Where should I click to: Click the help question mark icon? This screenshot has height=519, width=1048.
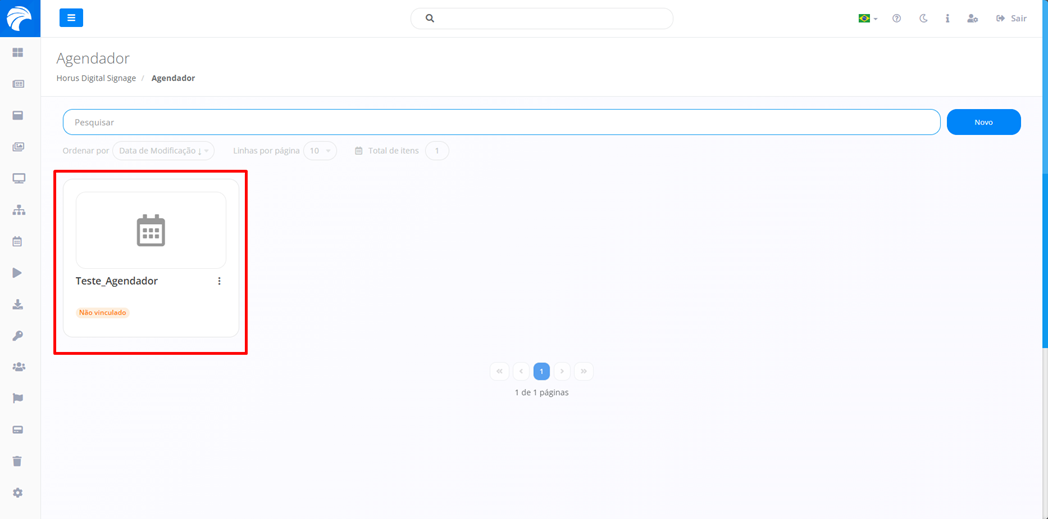[x=896, y=18]
